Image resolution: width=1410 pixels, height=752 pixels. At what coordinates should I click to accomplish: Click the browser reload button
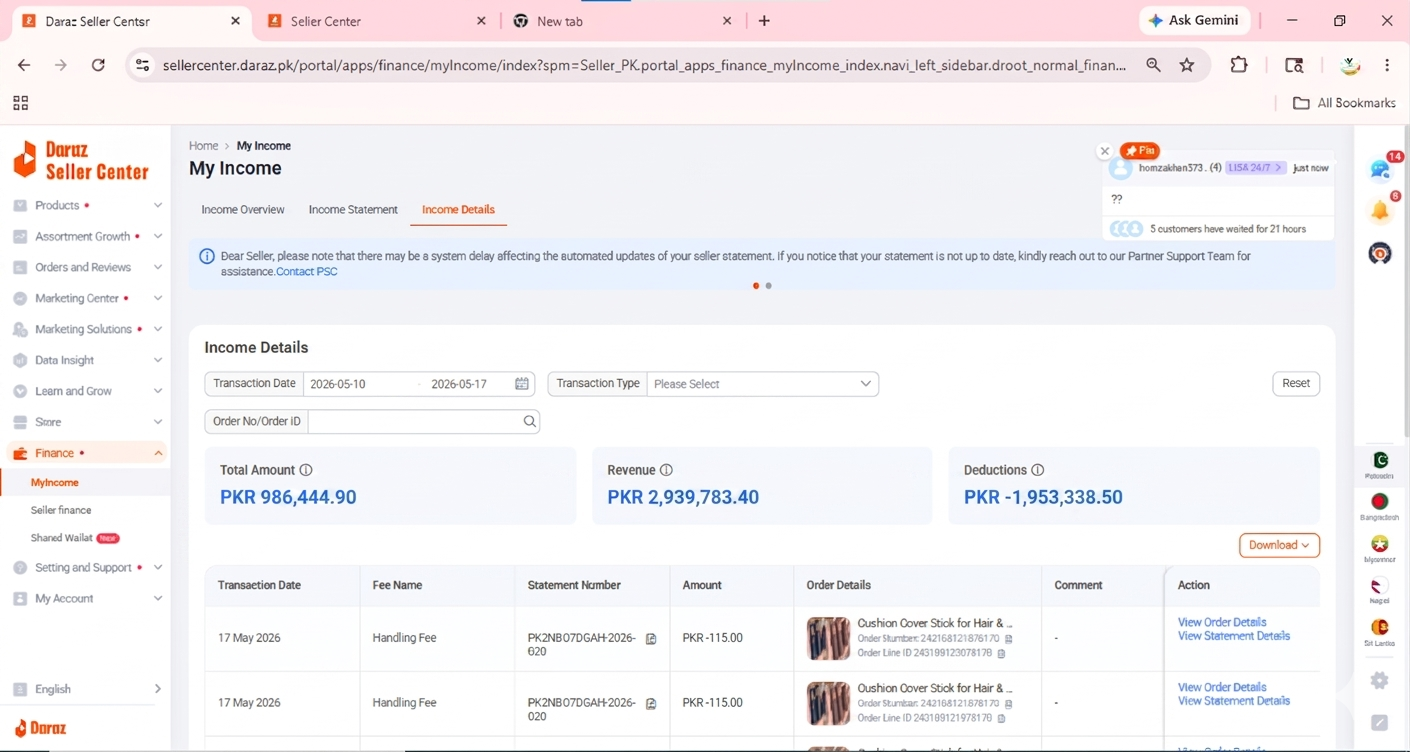(x=98, y=65)
